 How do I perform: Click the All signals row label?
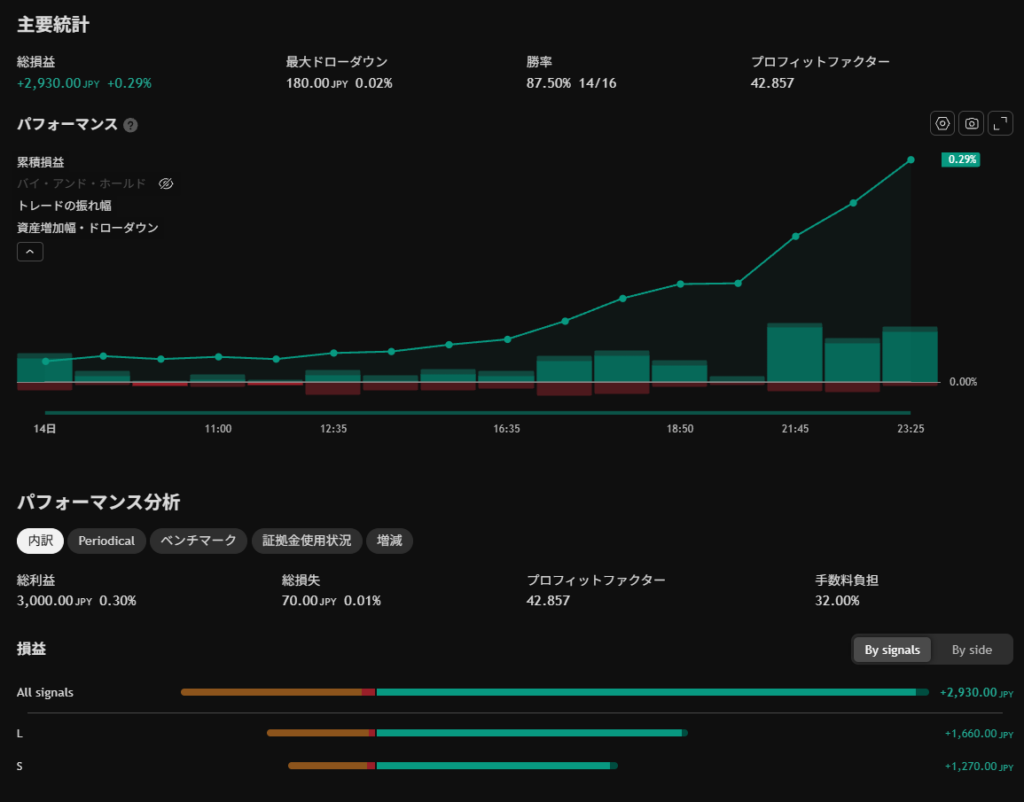click(45, 693)
